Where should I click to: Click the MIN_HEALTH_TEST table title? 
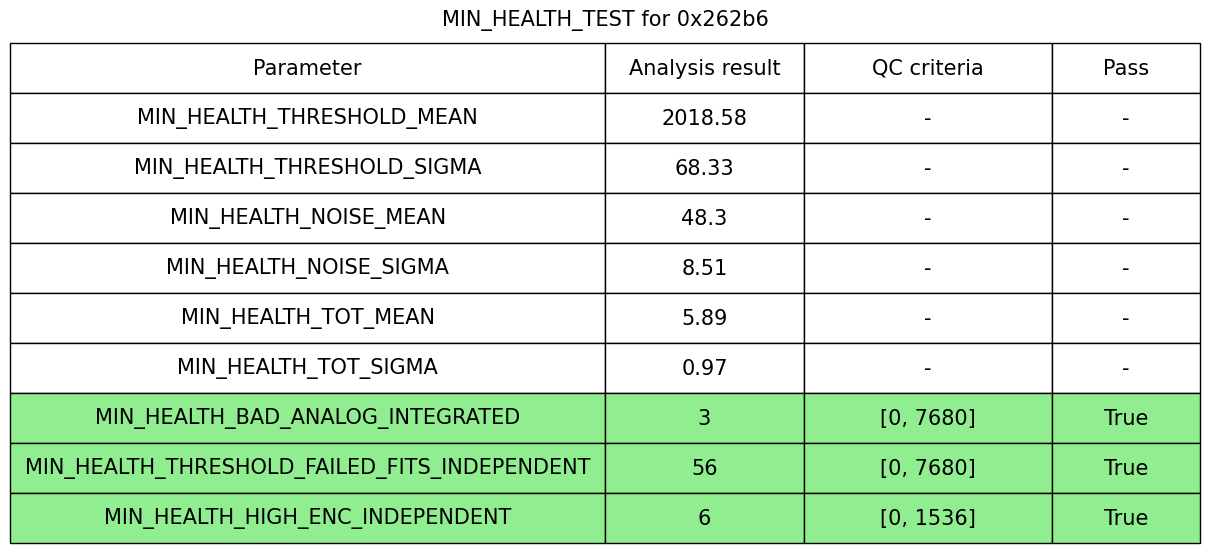[605, 19]
